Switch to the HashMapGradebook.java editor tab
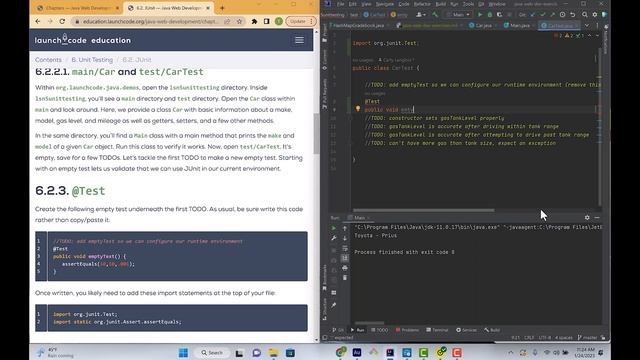640x360 pixels. click(x=358, y=25)
